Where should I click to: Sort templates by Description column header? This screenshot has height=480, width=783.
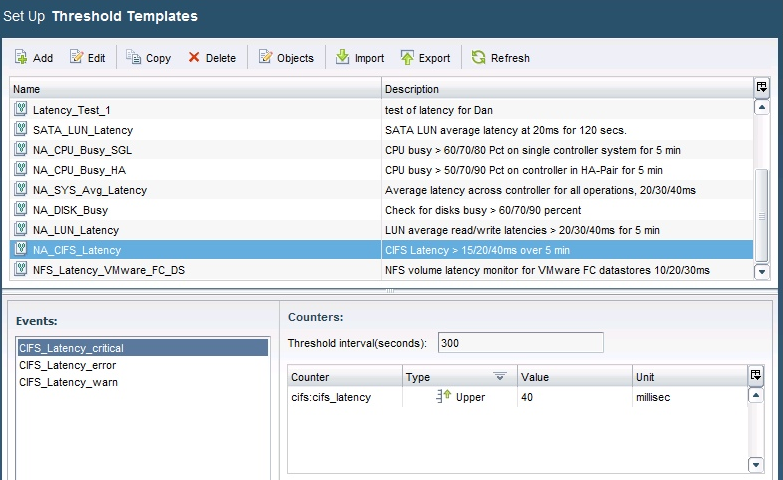tap(566, 89)
